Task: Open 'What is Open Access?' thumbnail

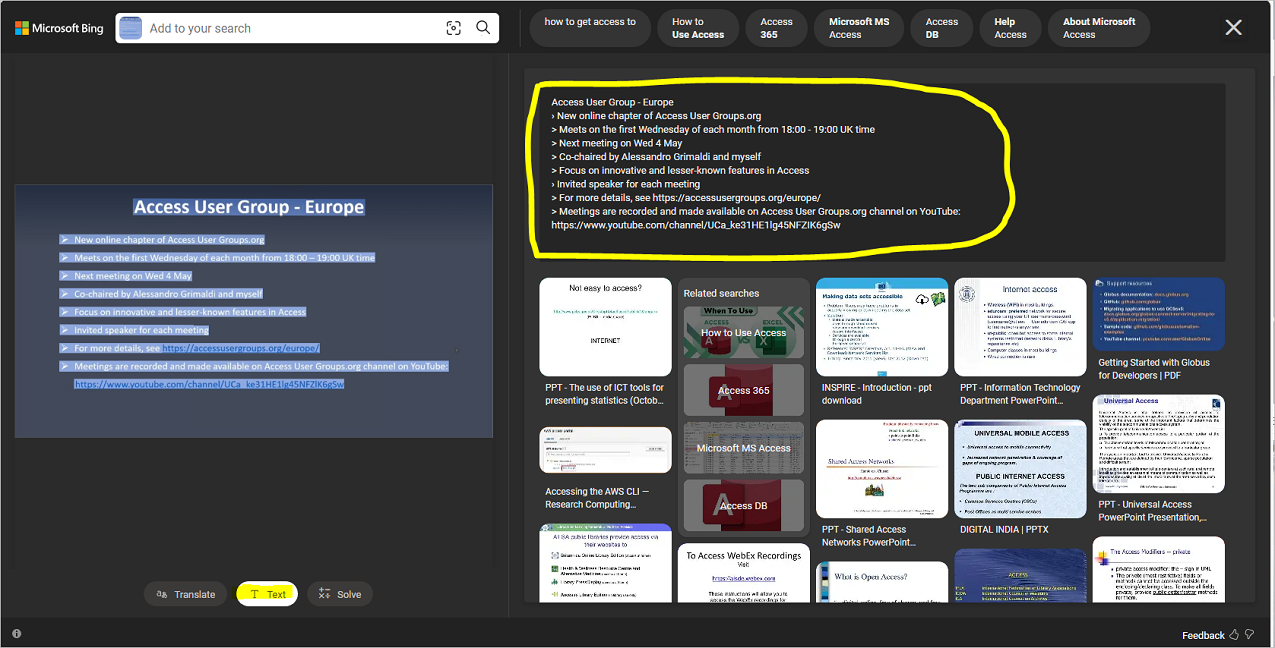Action: [882, 582]
